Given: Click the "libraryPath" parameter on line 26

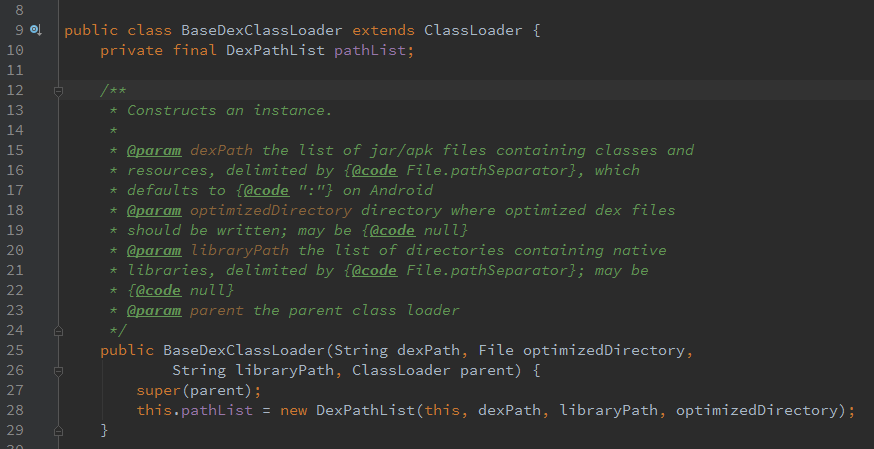Looking at the screenshot, I should (284, 371).
